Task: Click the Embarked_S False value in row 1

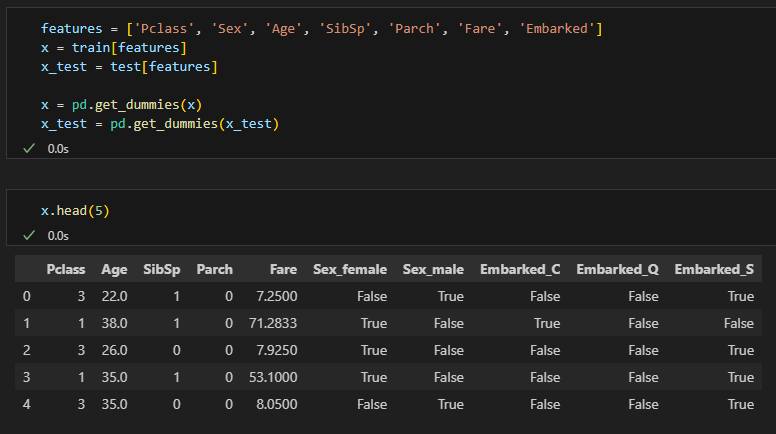Action: (x=739, y=323)
